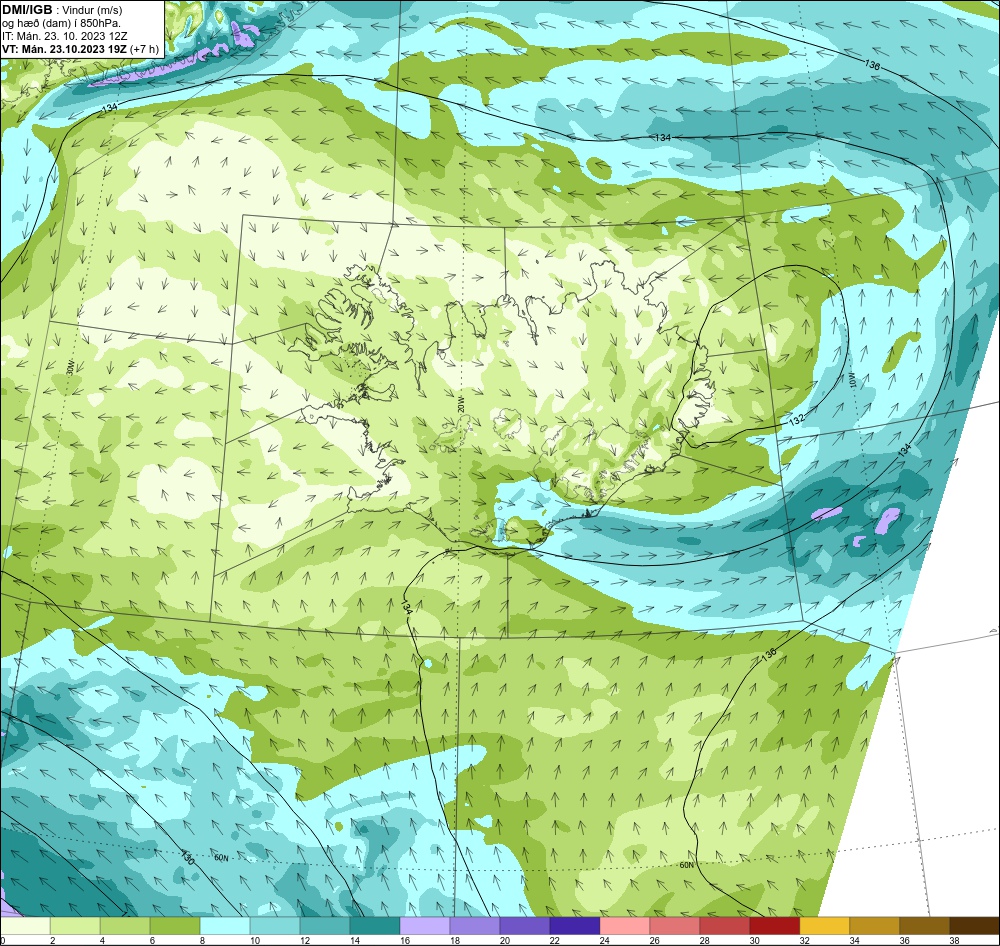This screenshot has width=1000, height=946.
Task: Click legend scale number '16'
Action: (405, 940)
